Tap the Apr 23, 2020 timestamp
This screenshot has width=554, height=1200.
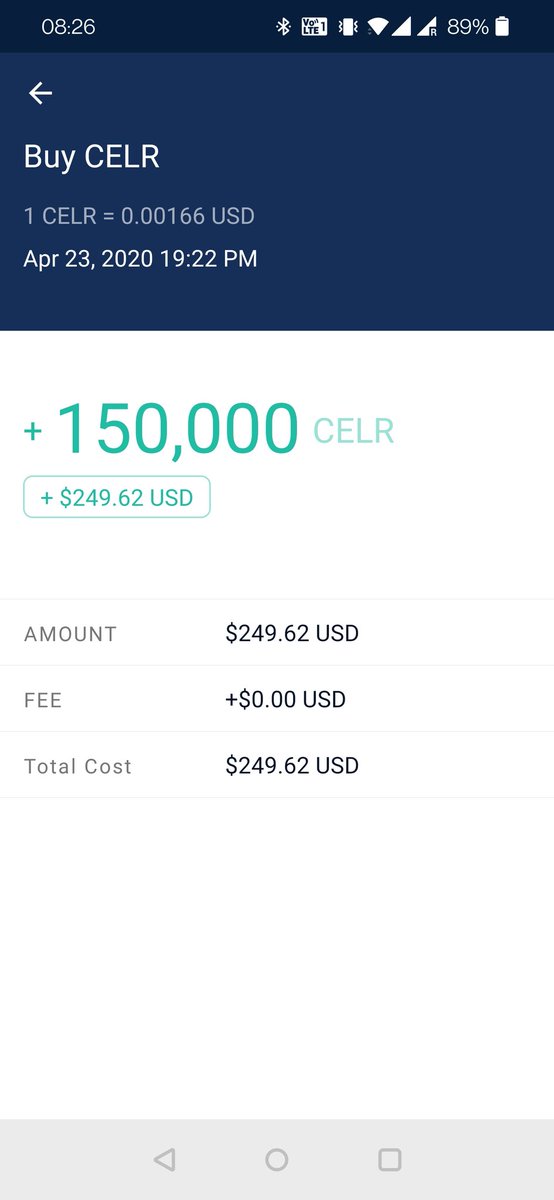point(140,259)
